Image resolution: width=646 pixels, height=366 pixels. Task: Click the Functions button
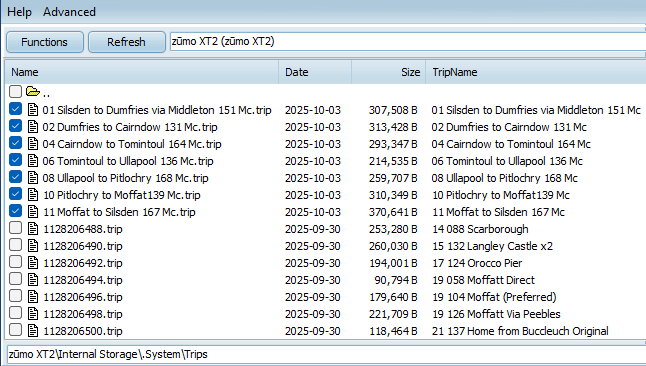click(44, 42)
